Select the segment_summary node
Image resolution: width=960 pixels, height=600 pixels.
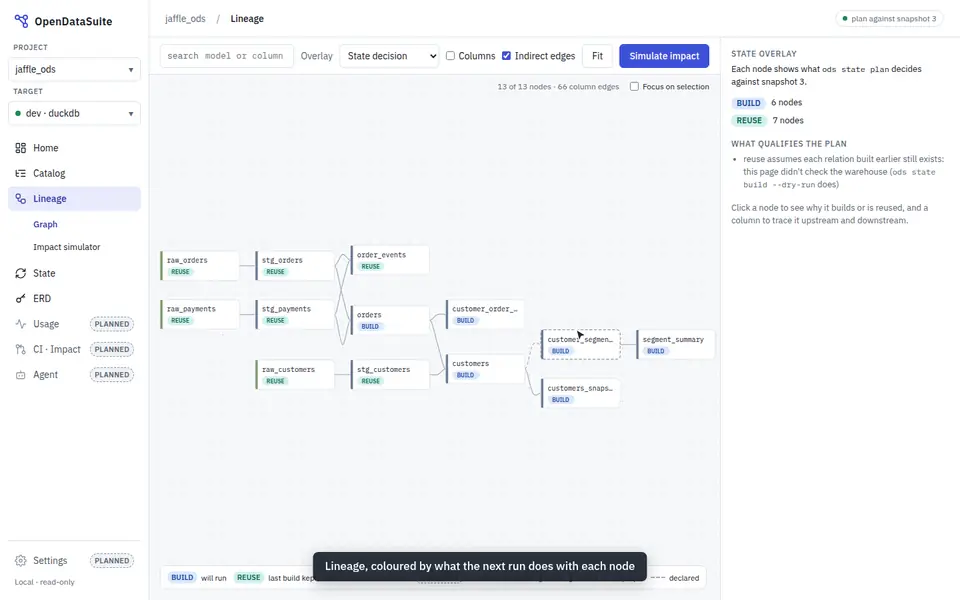click(676, 345)
